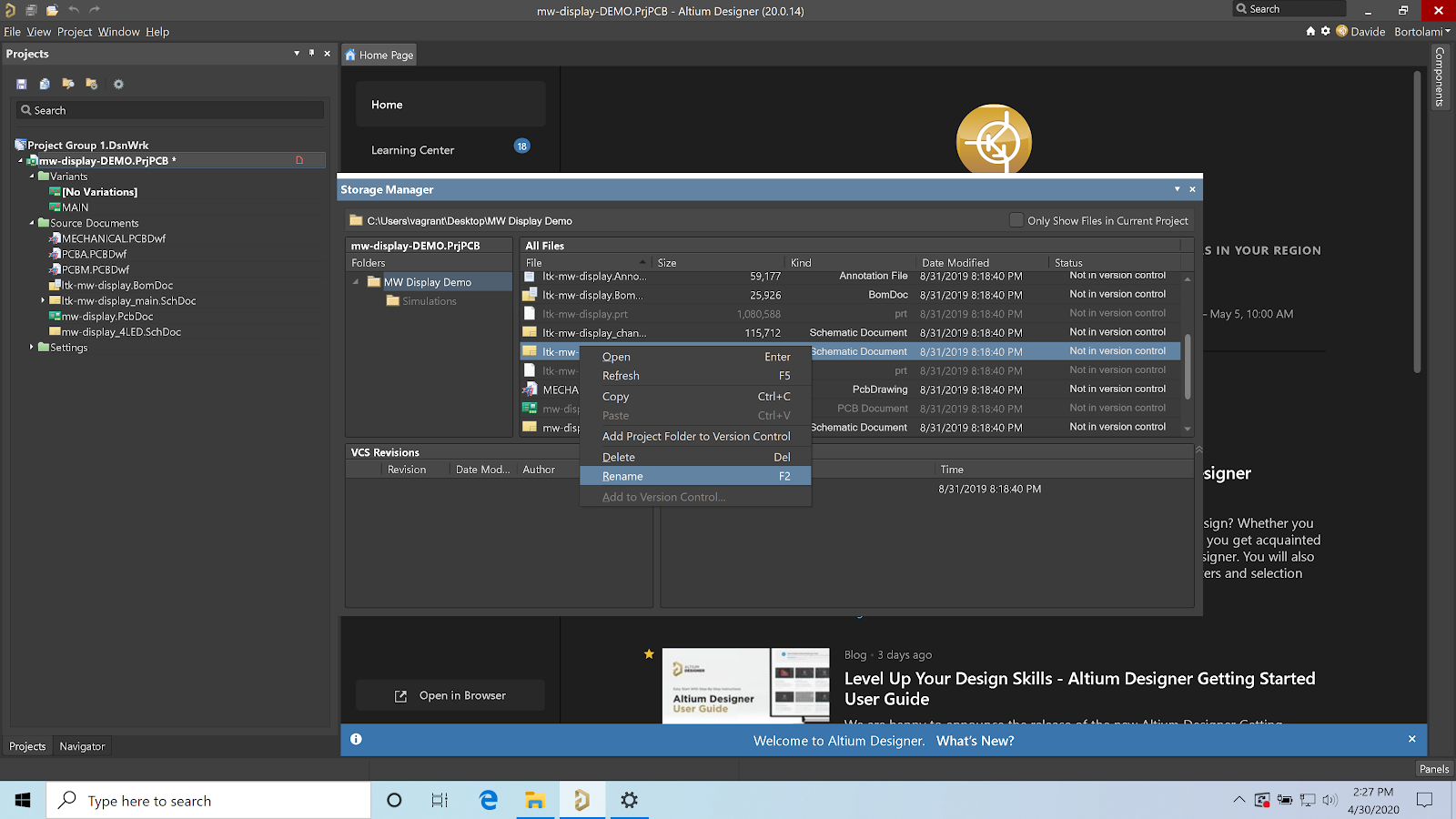Click the Open project folder icon in Projects toolbar
This screenshot has height=819, width=1456.
(x=68, y=84)
